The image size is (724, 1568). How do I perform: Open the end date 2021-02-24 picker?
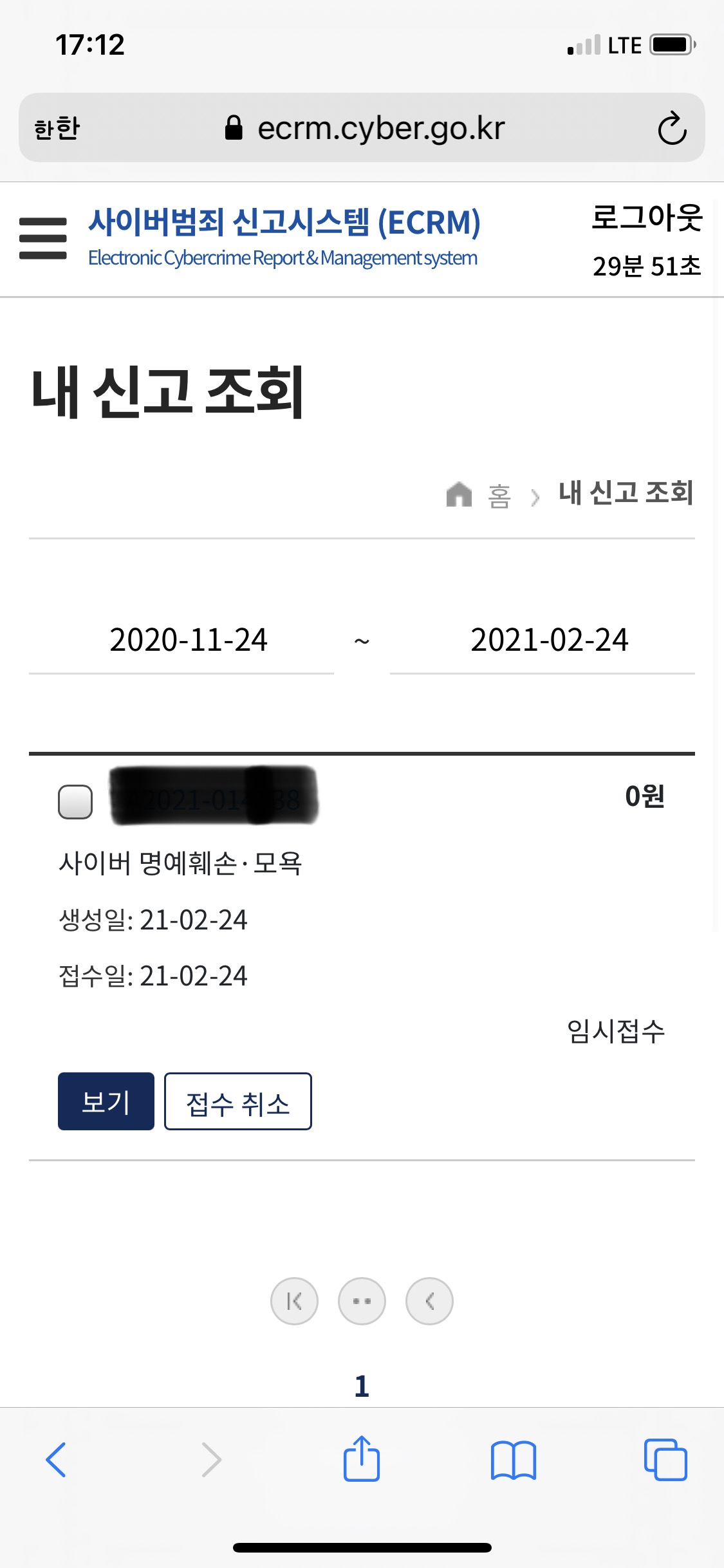(543, 640)
